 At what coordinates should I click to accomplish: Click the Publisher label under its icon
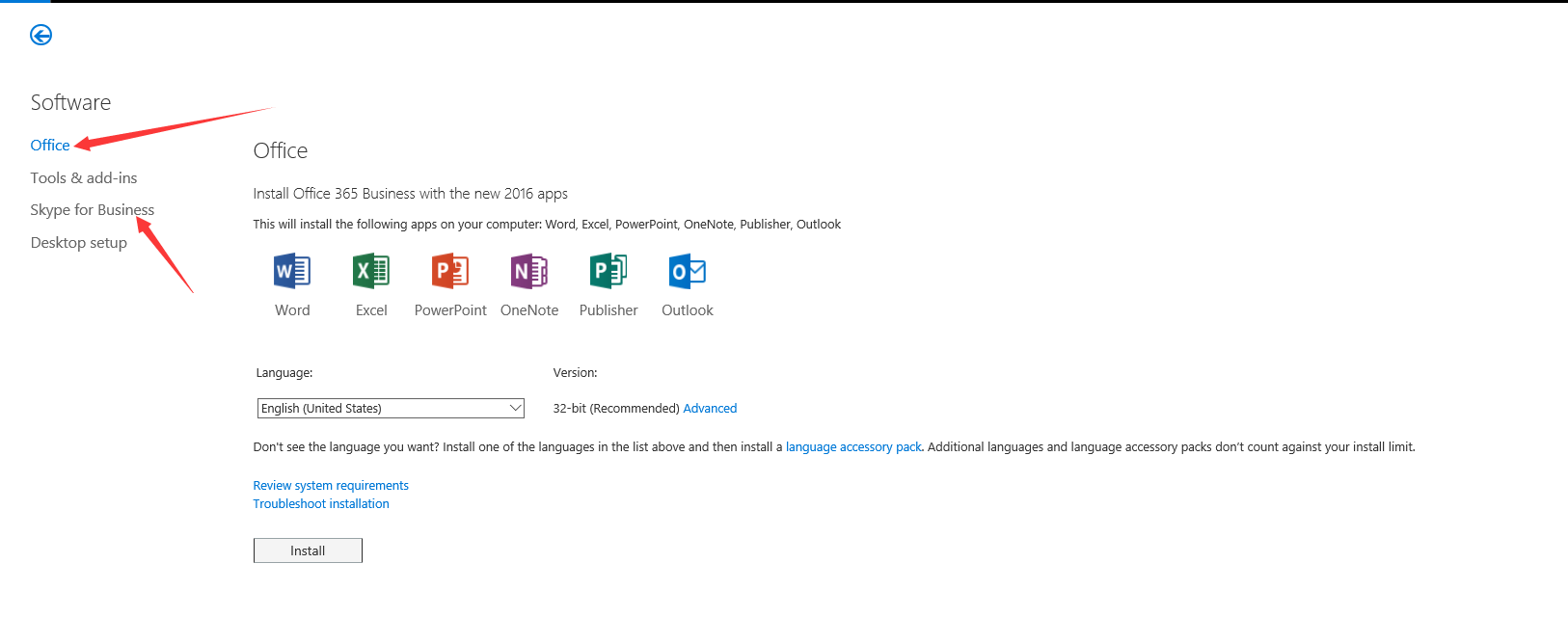point(608,310)
